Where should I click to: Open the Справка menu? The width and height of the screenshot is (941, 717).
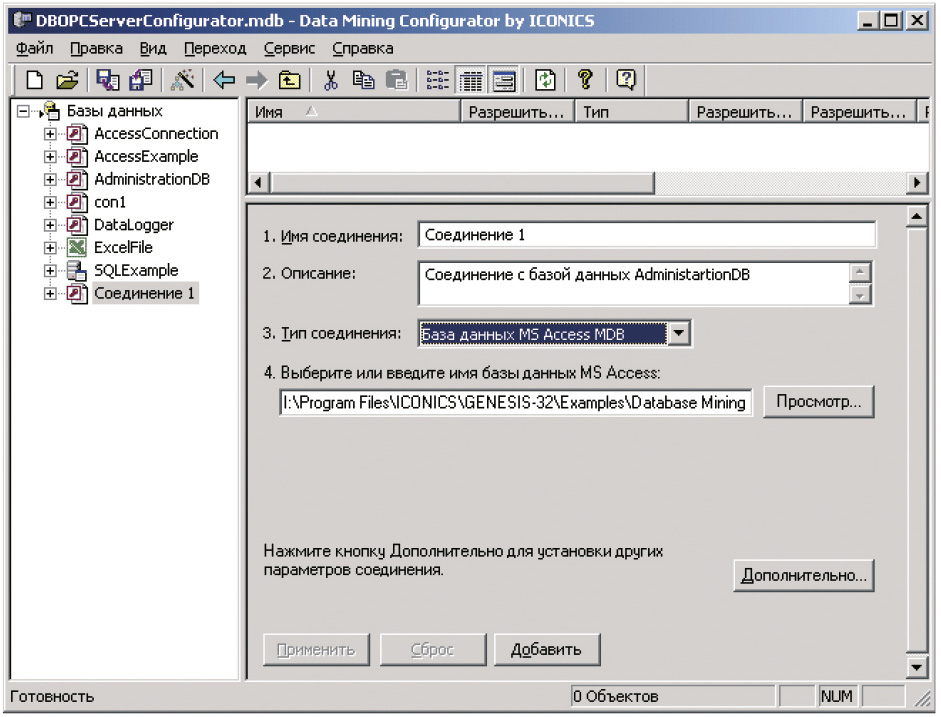click(363, 48)
